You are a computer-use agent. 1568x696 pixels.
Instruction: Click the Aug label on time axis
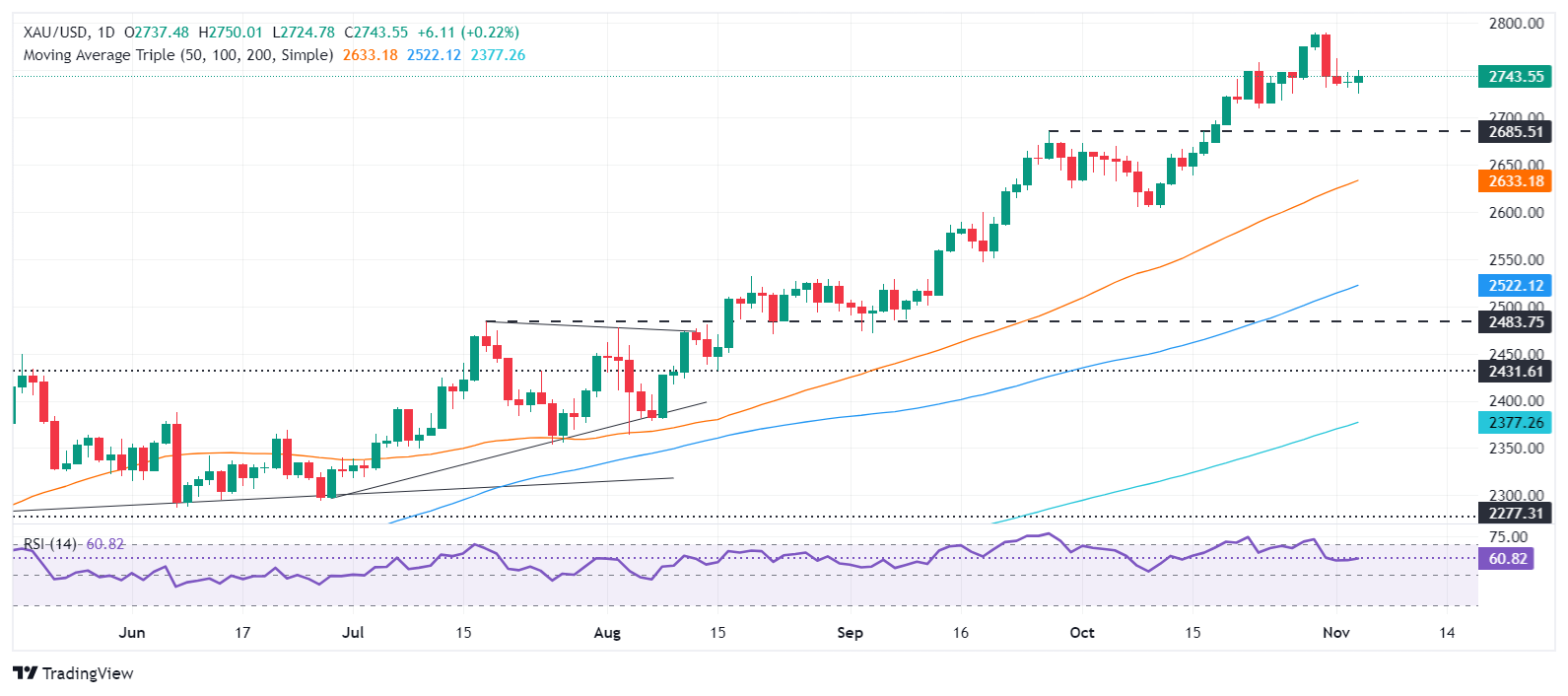[607, 633]
